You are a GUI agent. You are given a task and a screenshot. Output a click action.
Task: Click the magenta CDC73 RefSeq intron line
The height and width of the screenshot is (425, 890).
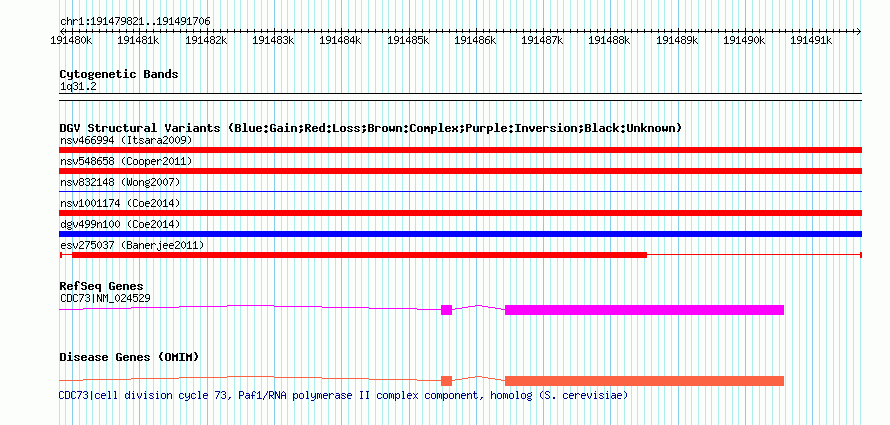(250, 306)
